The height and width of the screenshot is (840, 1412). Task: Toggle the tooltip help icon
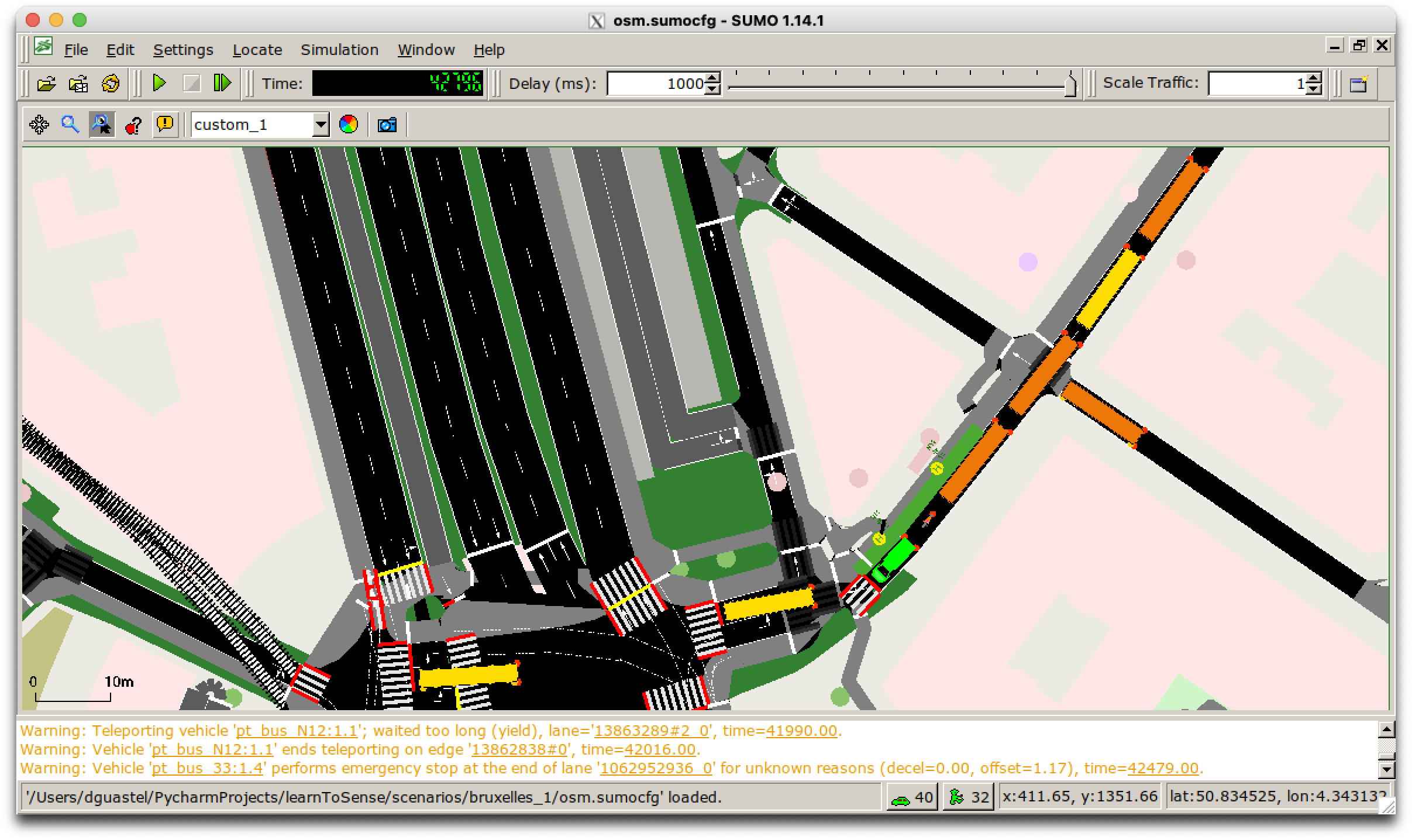pyautogui.click(x=133, y=125)
